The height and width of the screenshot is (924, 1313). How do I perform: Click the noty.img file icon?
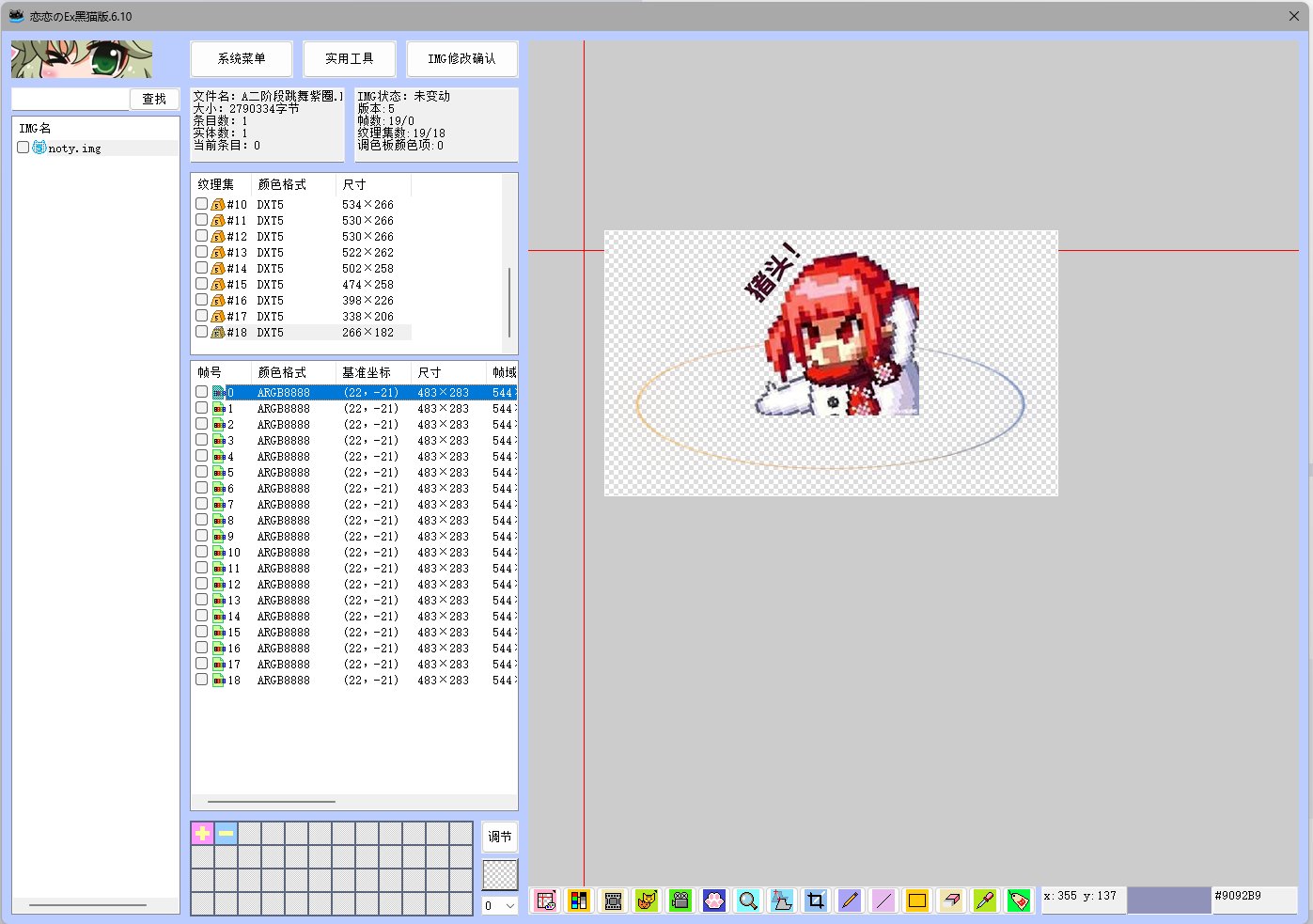click(39, 148)
